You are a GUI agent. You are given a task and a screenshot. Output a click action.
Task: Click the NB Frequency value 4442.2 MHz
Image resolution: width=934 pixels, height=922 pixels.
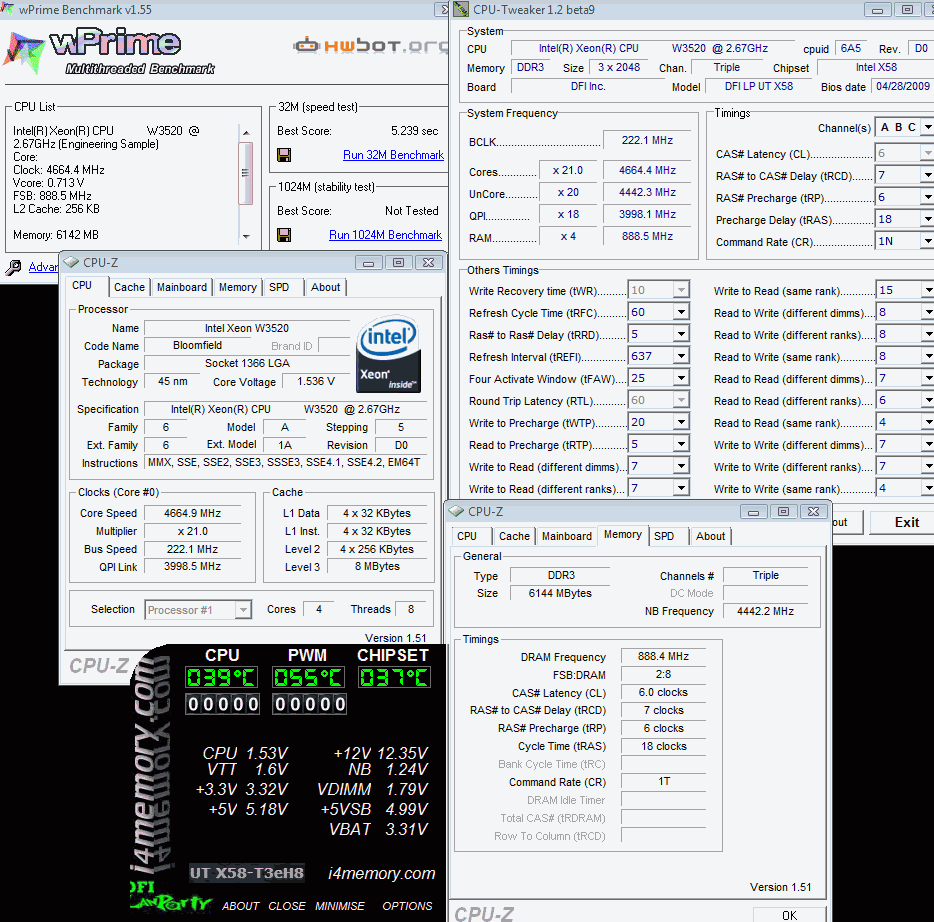[x=765, y=611]
